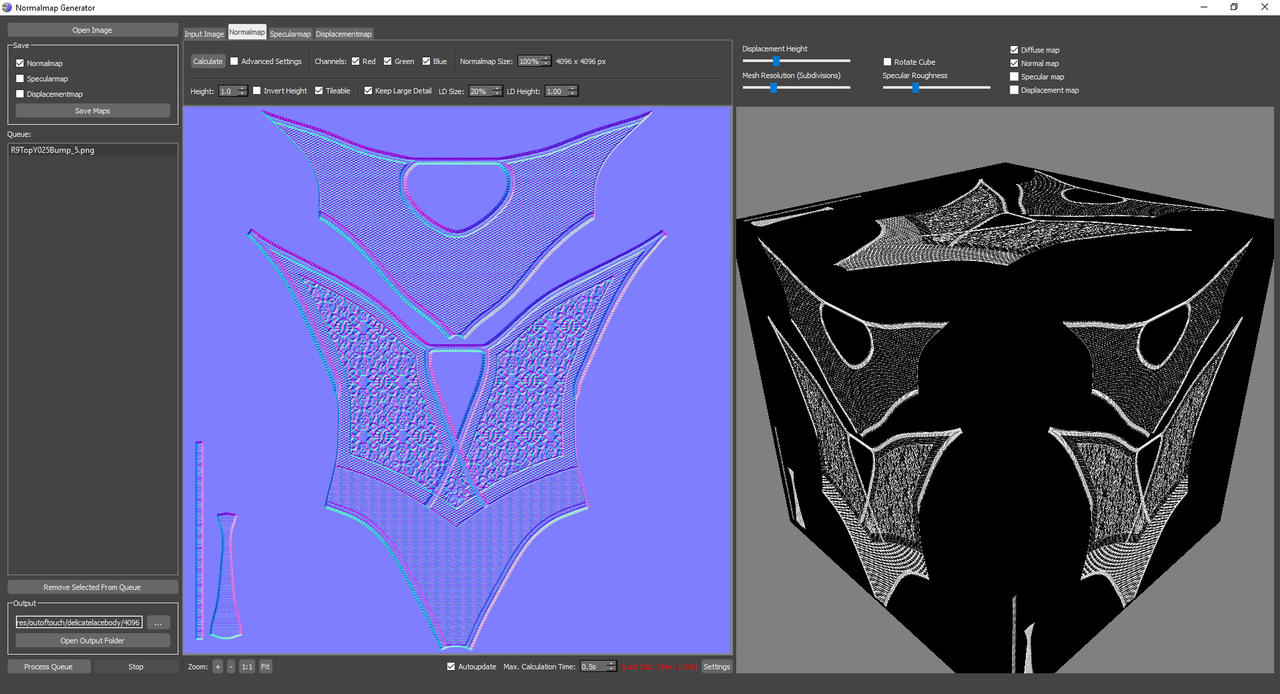Increase Normalmap Size using the up stepper arrow
Screen dimensions: 1280x694
click(x=547, y=58)
